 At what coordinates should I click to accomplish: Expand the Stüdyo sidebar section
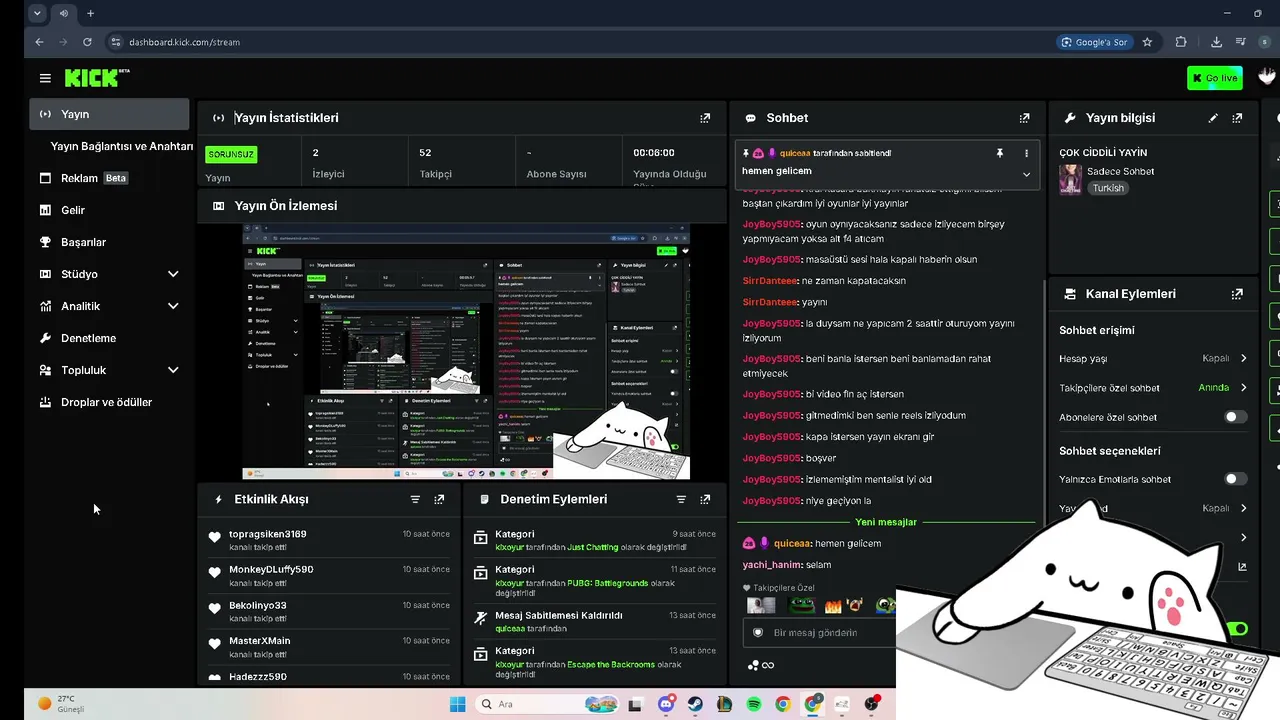173,274
